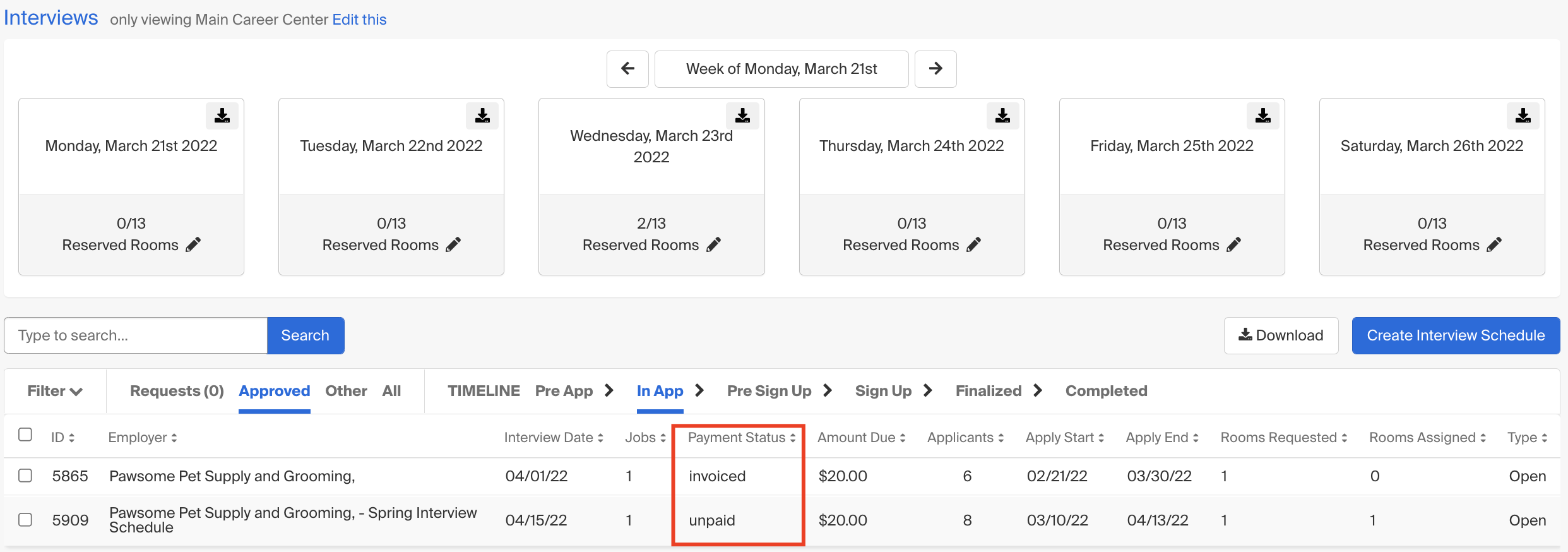Screen dimensions: 1568x552
Task: Edit reserved rooms for Thursday March 24th
Action: pyautogui.click(x=974, y=244)
